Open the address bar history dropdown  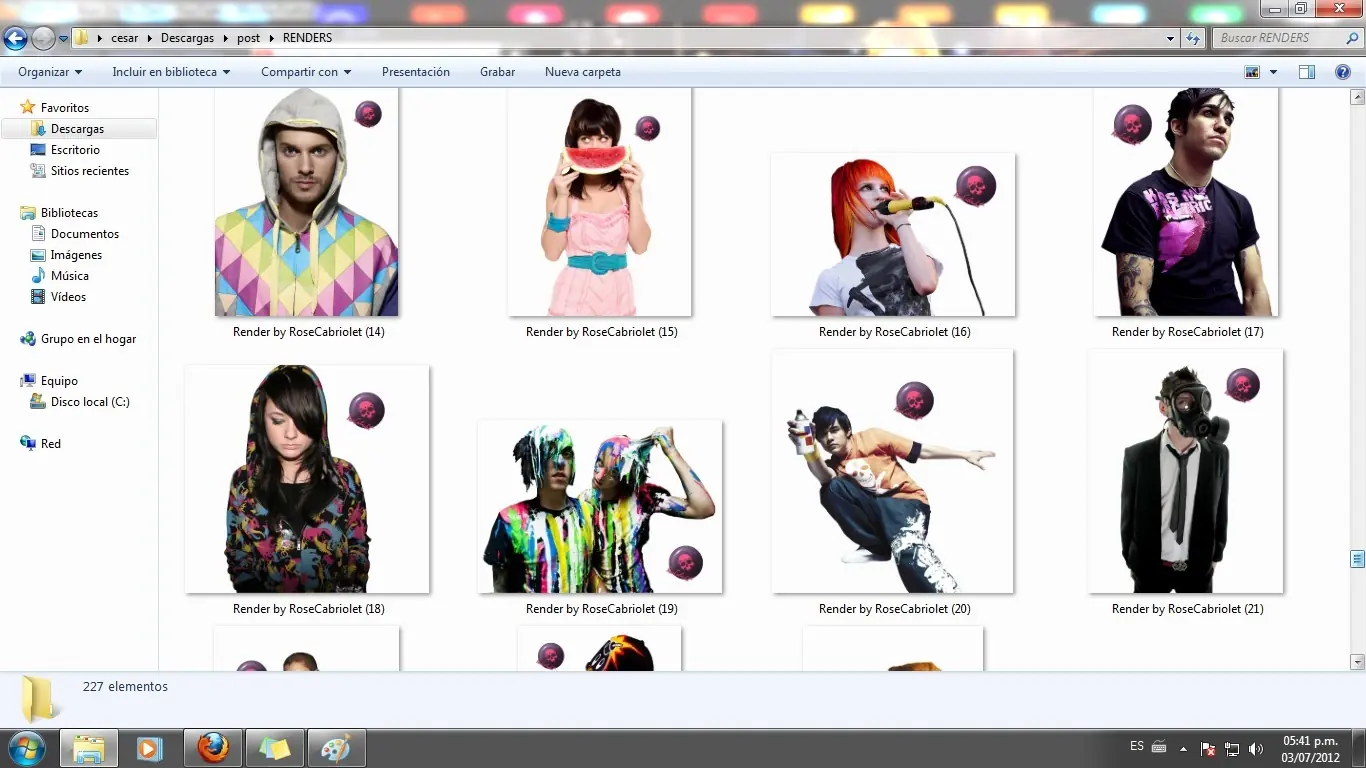[x=1171, y=38]
